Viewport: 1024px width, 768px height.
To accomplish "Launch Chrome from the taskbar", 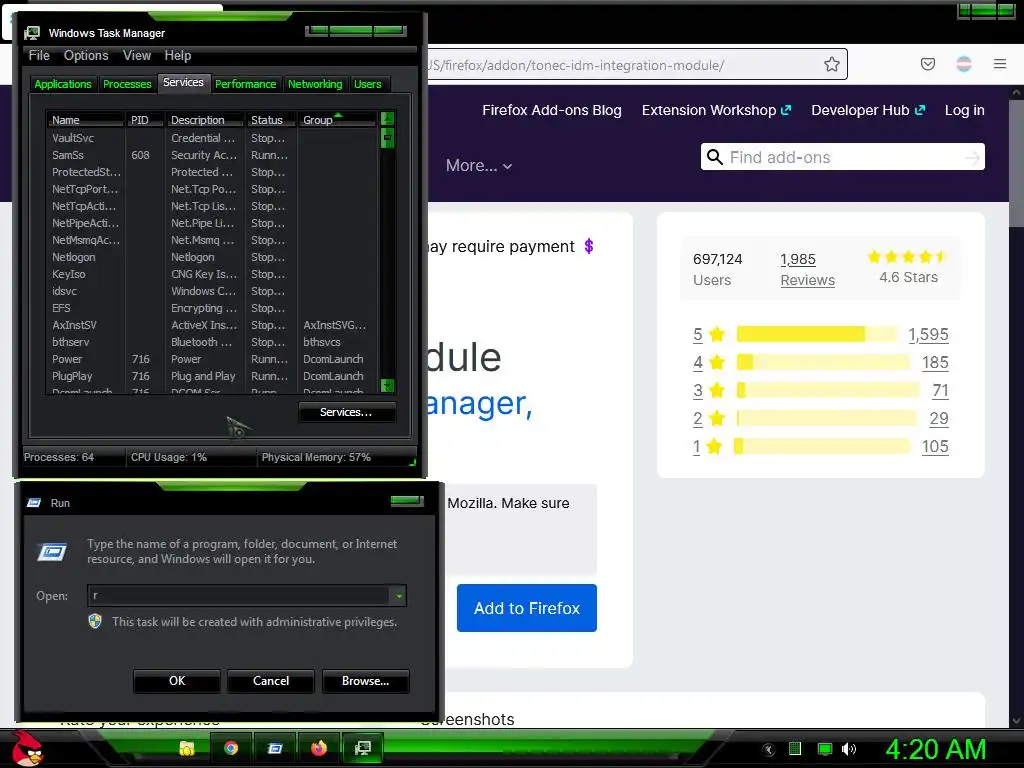I will click(x=231, y=748).
